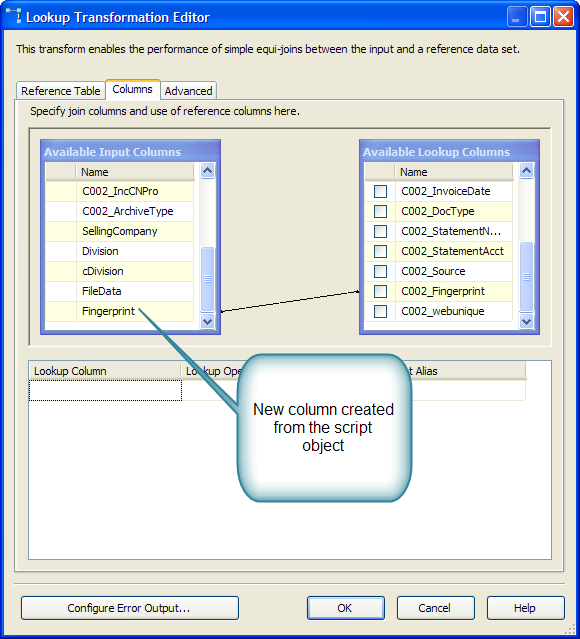Select the Division input column
The width and height of the screenshot is (580, 639).
pos(119,251)
